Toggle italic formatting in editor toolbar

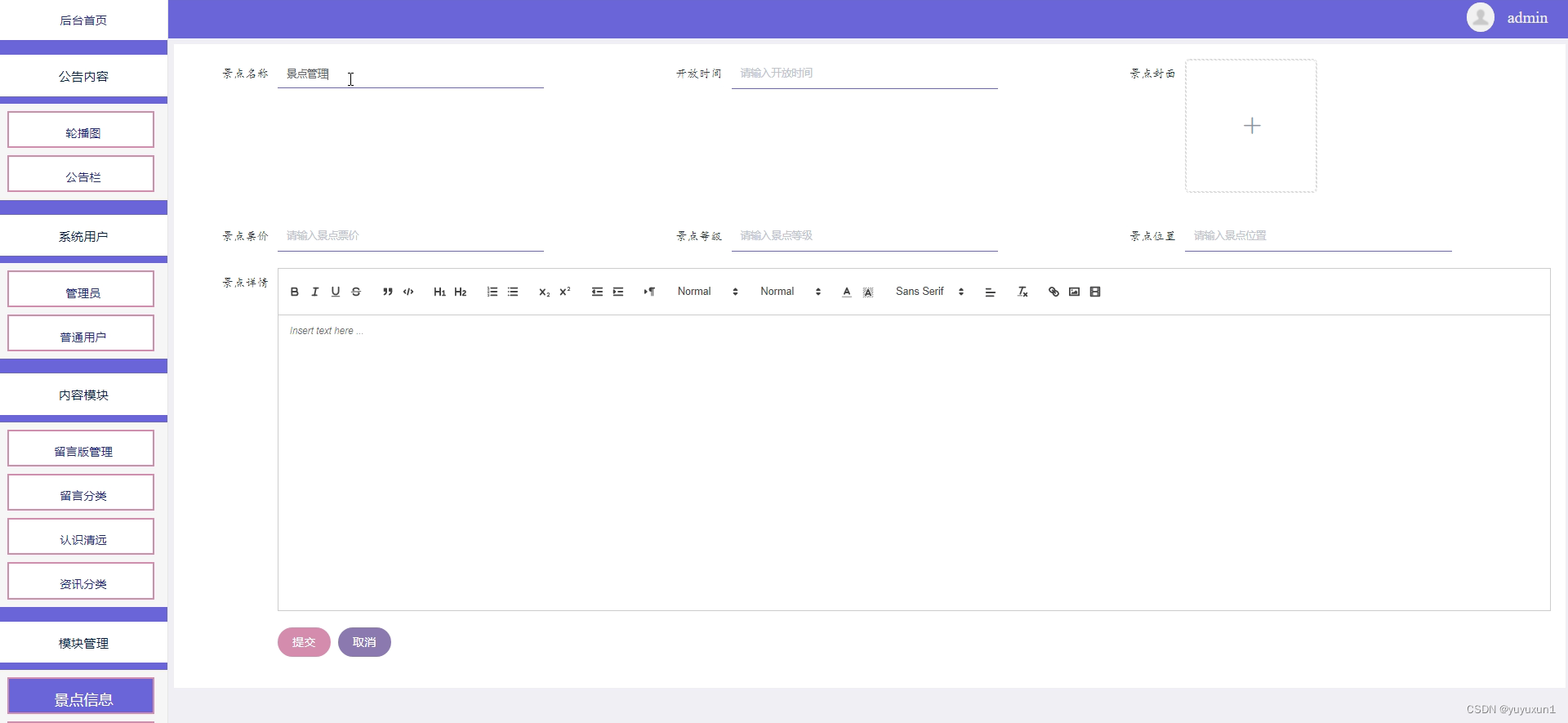[315, 292]
